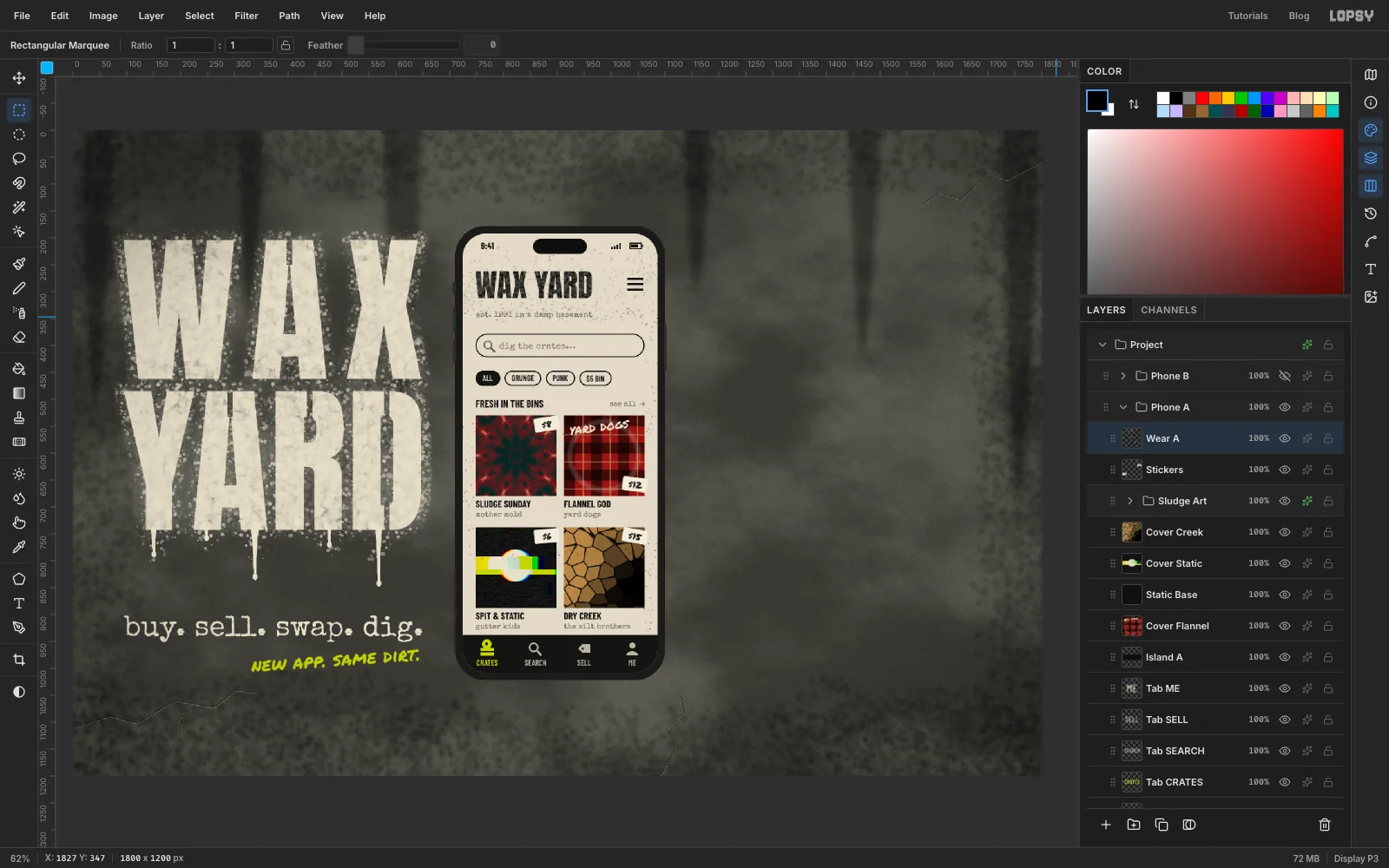Select the Cover Flannel layer thumbnail
1389x868 pixels.
click(1132, 626)
